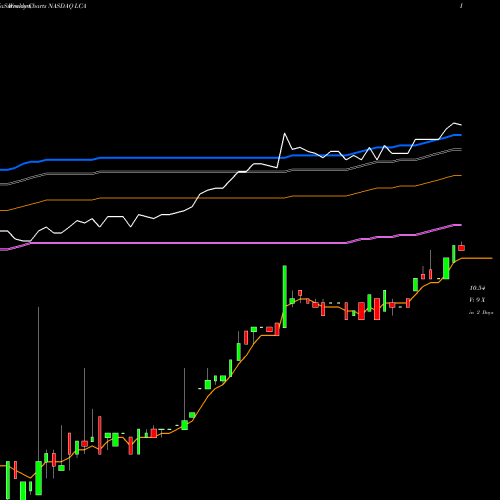Screen dimensions: 500x500
Task: Click the tallest green candlestick mid-chart
Action: (x=285, y=297)
